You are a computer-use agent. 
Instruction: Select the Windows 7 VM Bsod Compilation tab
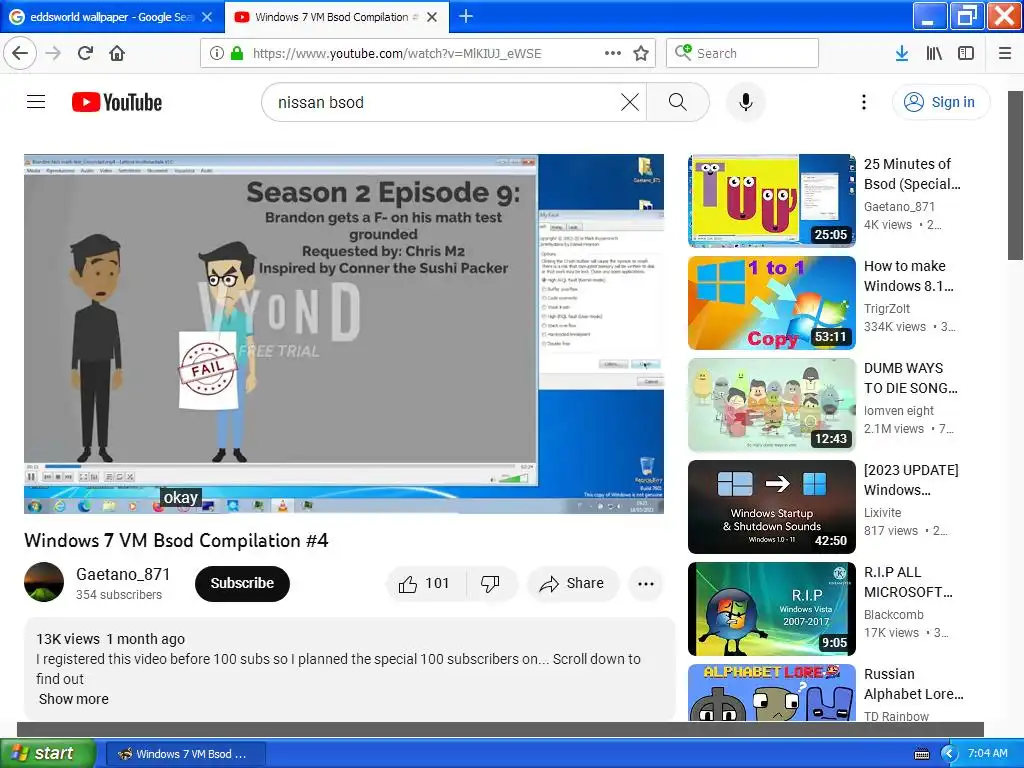click(x=336, y=17)
